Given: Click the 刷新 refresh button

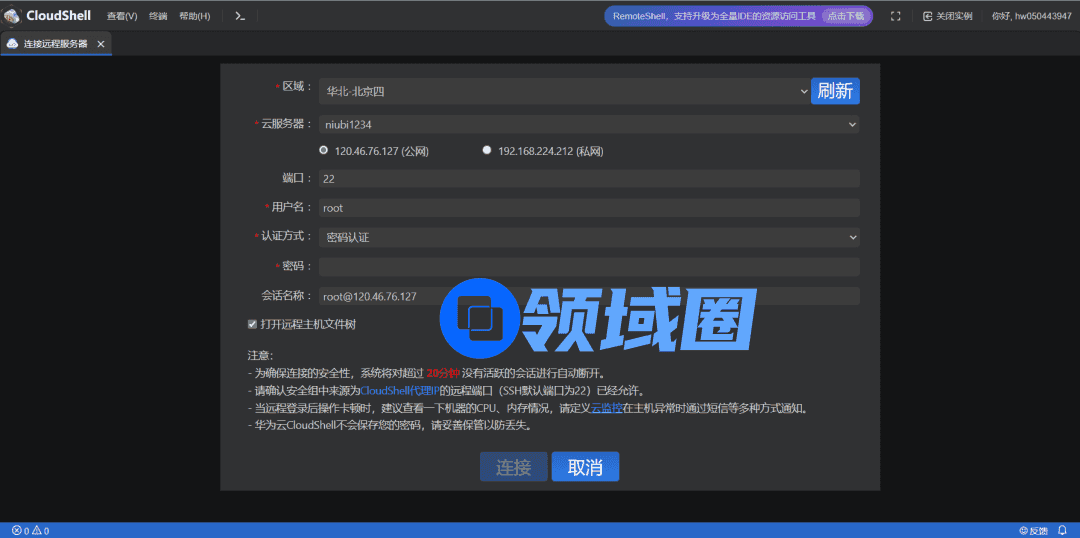Looking at the screenshot, I should [835, 91].
